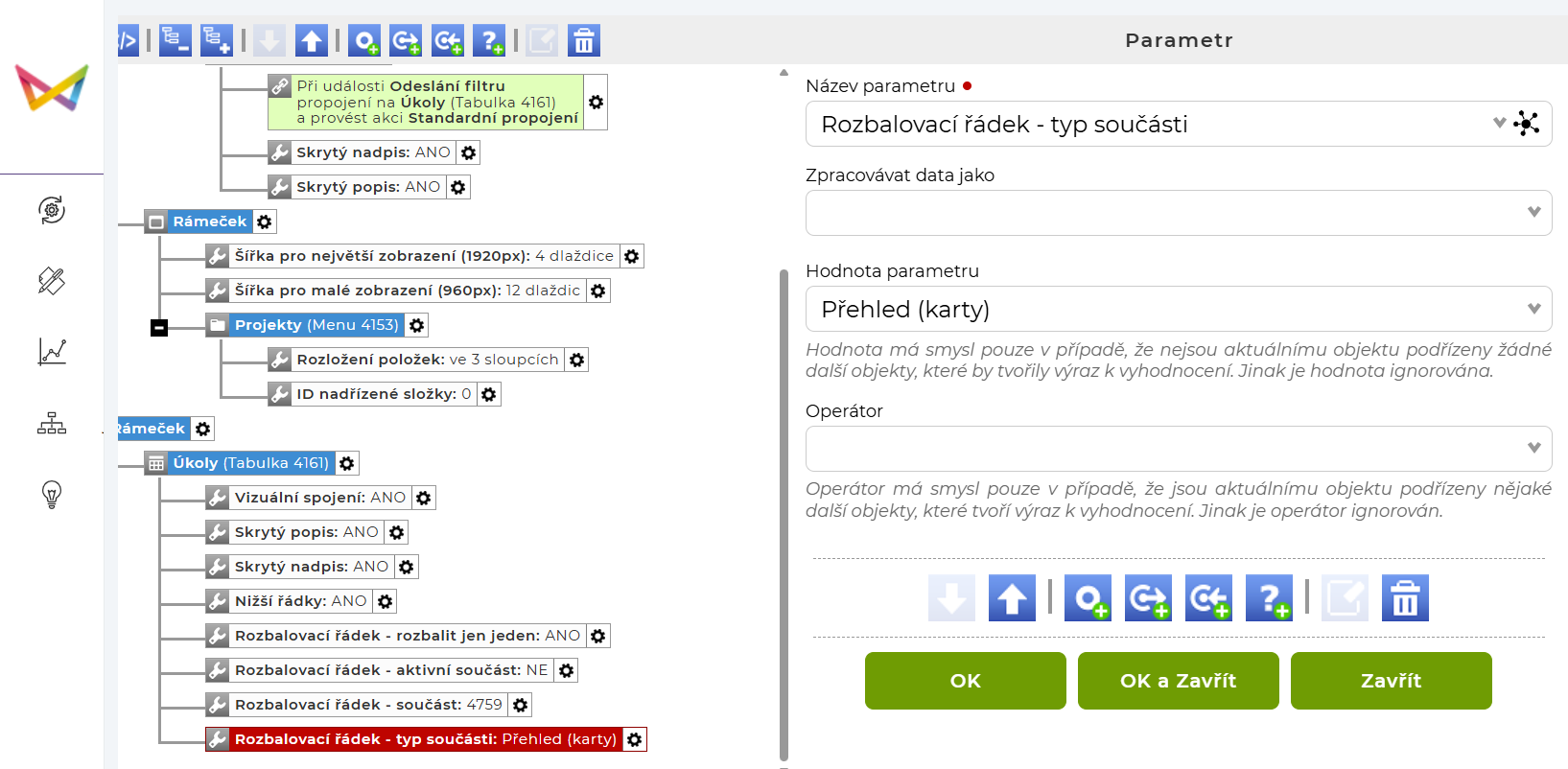Click question-mark add icon in Parametr panel
The image size is (1568, 769).
[x=1269, y=598]
